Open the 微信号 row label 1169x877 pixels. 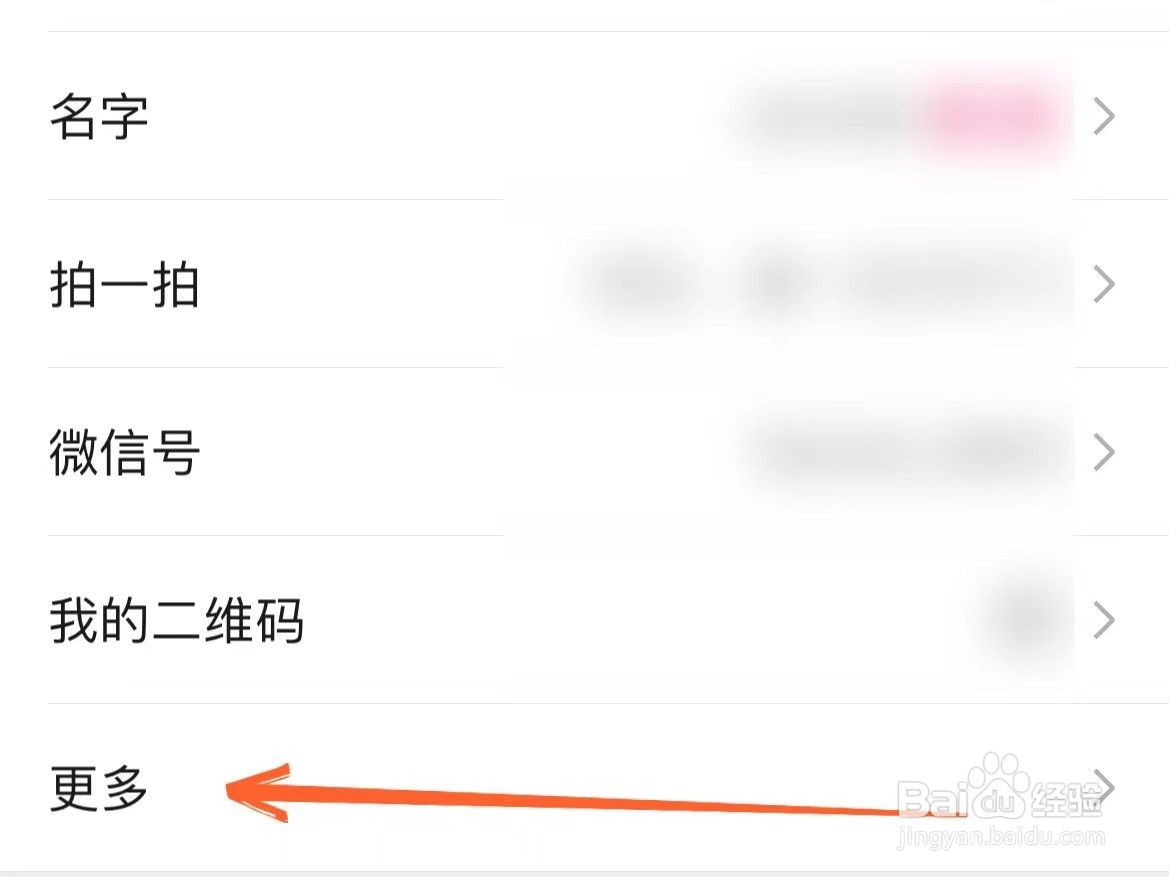tap(125, 453)
